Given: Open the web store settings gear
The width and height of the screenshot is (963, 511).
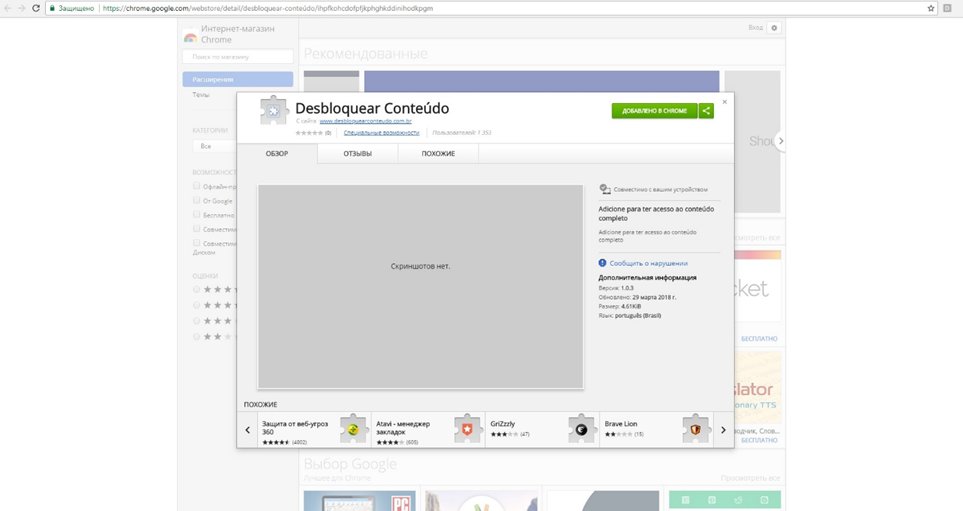Looking at the screenshot, I should pyautogui.click(x=774, y=28).
